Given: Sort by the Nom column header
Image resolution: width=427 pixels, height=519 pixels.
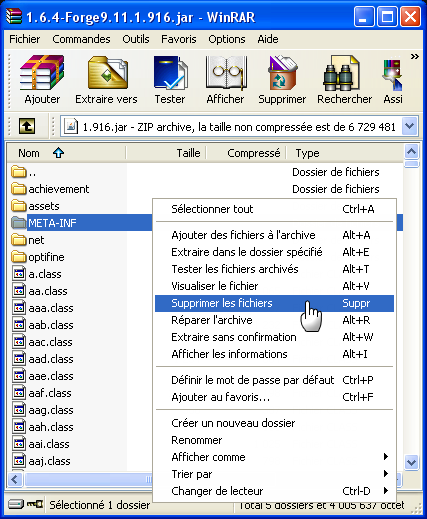Looking at the screenshot, I should pos(67,153).
